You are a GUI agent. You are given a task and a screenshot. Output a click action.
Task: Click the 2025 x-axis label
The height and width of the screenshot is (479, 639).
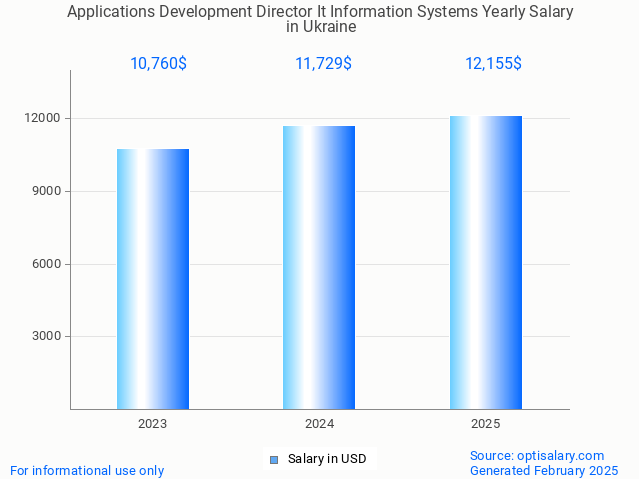tap(485, 424)
